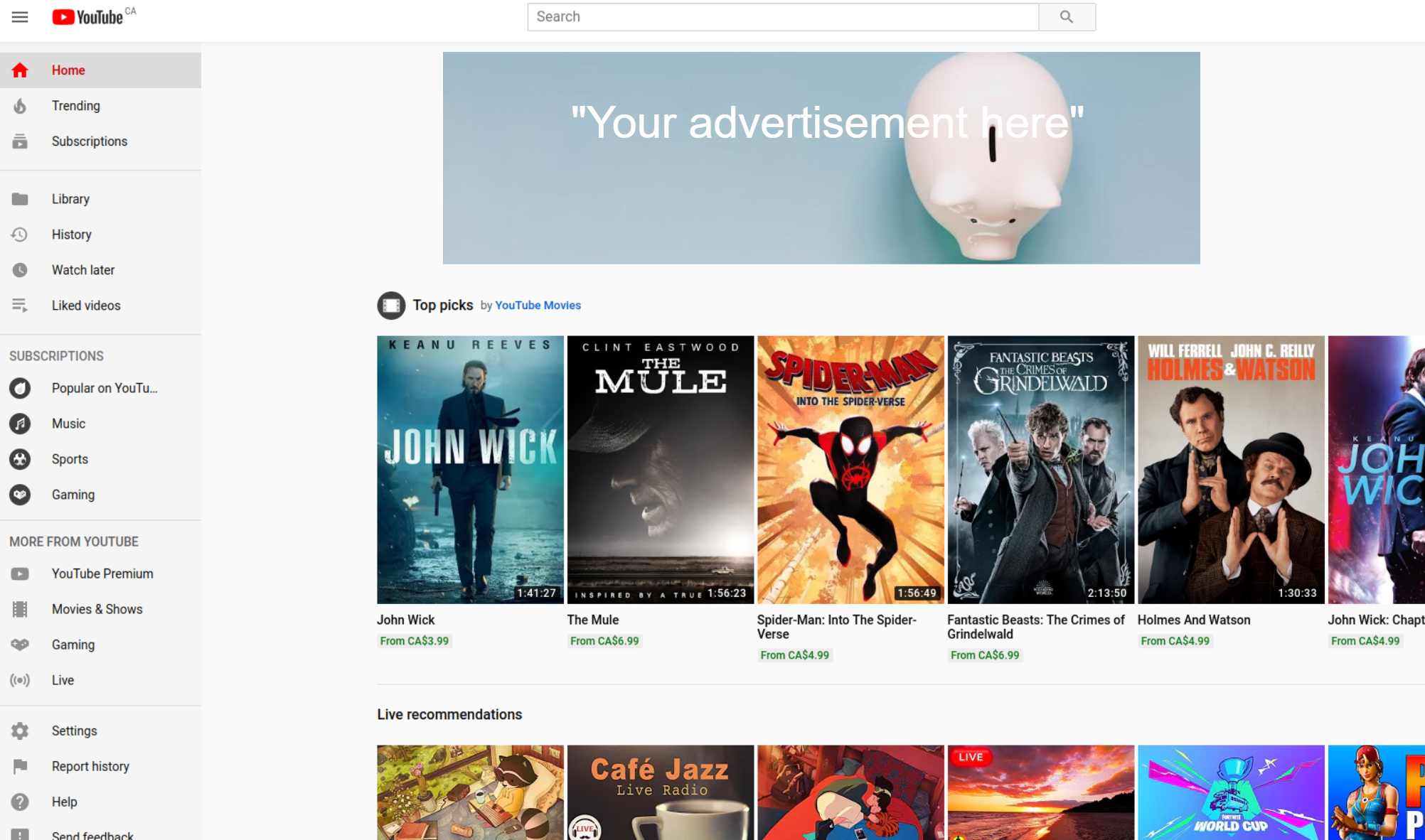Image resolution: width=1425 pixels, height=840 pixels.
Task: Open Holmes And Watson title link
Action: (x=1194, y=620)
